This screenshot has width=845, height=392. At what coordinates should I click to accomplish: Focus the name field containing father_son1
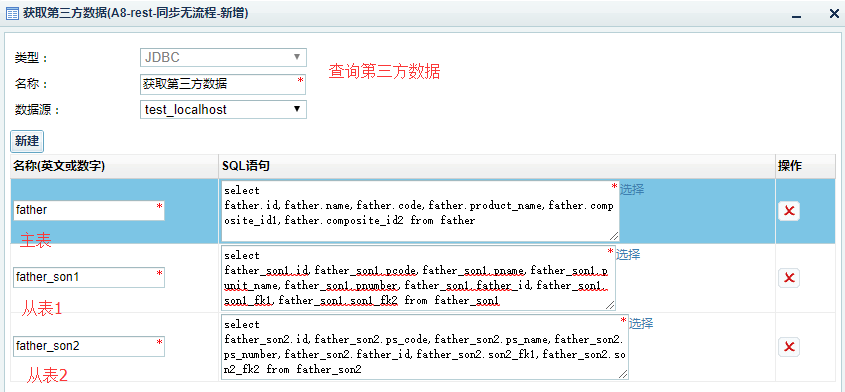tap(89, 277)
